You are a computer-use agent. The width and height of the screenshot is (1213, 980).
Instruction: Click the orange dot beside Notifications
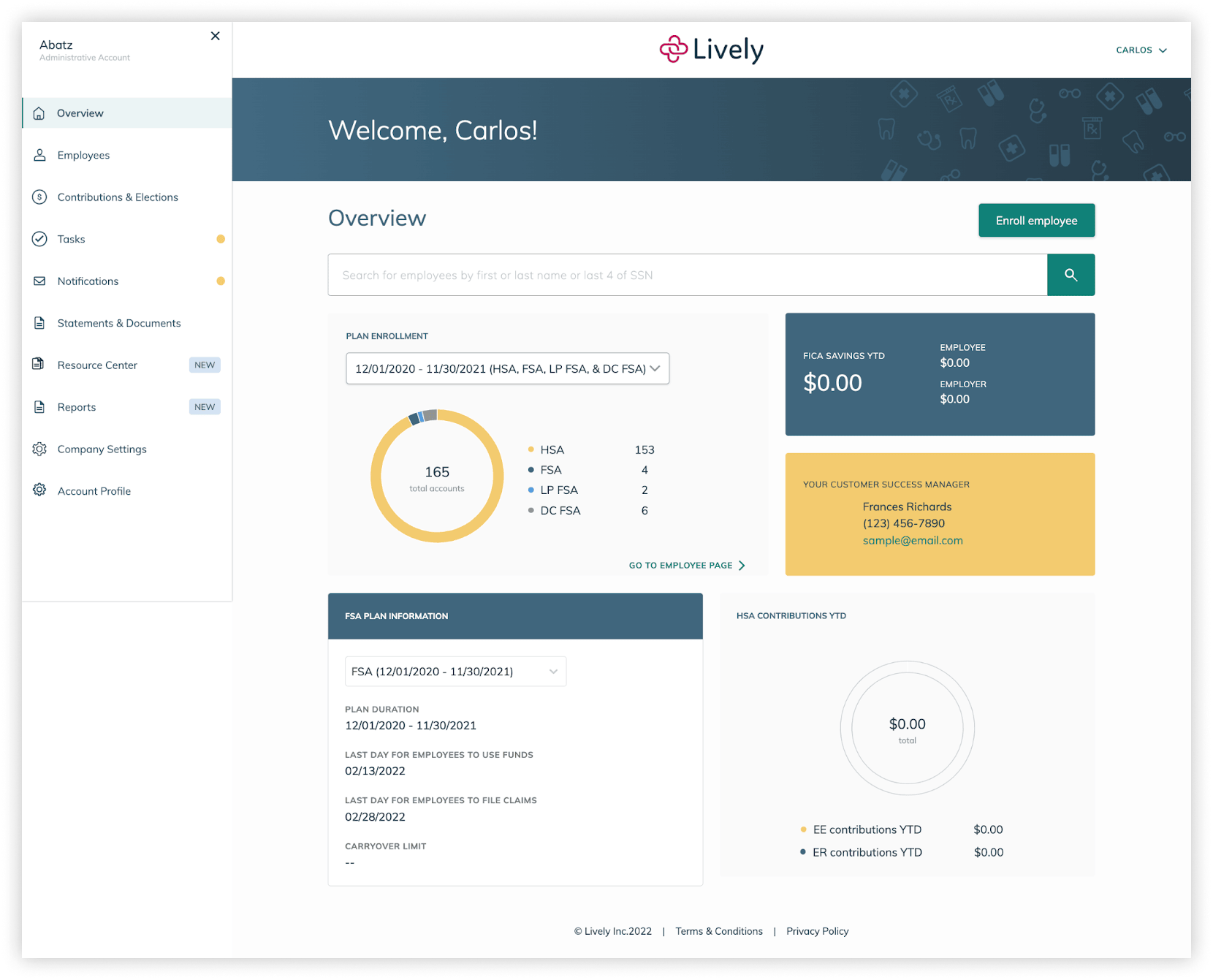(221, 281)
